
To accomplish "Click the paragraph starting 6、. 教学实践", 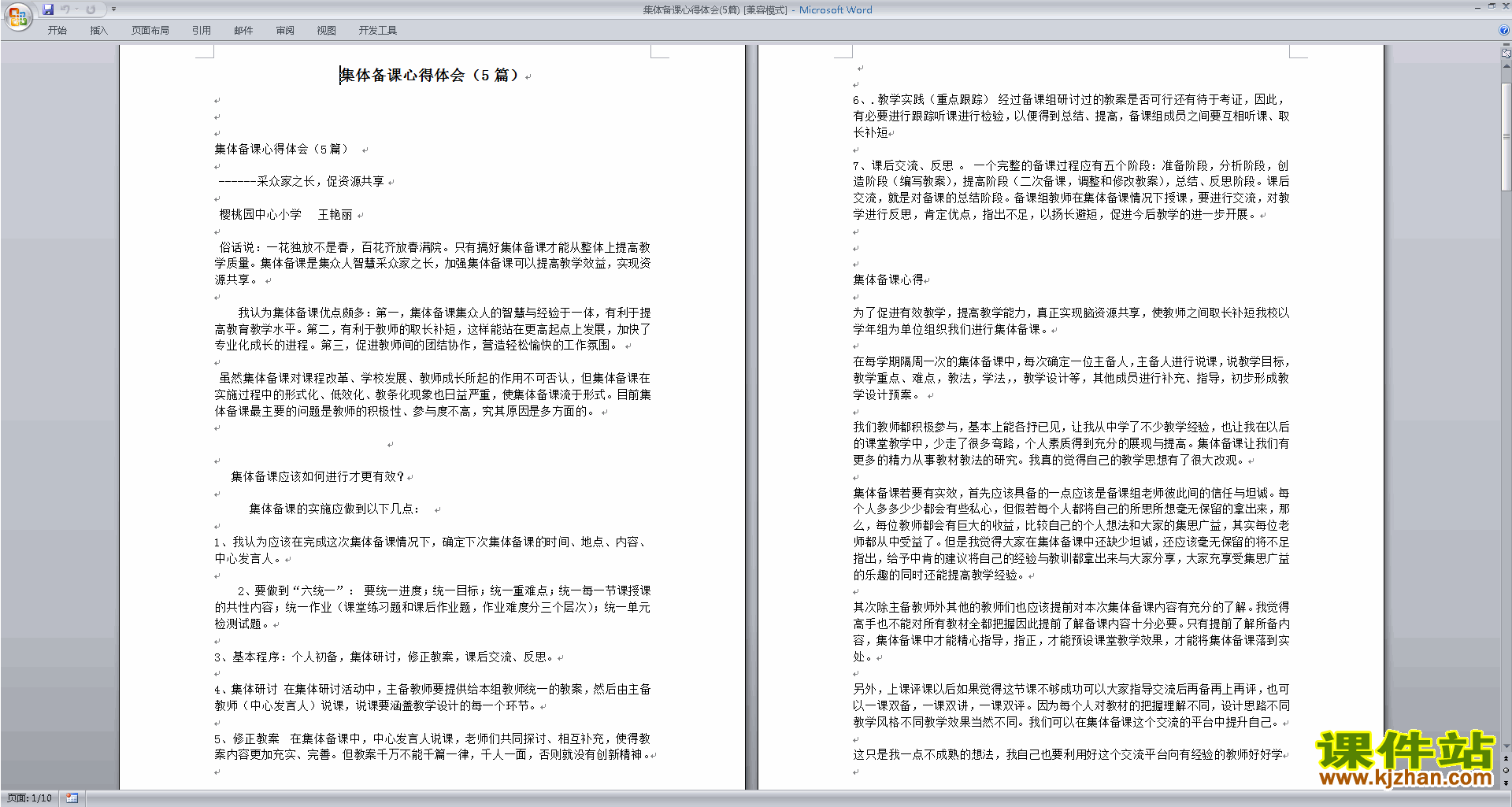I will 1071,116.
